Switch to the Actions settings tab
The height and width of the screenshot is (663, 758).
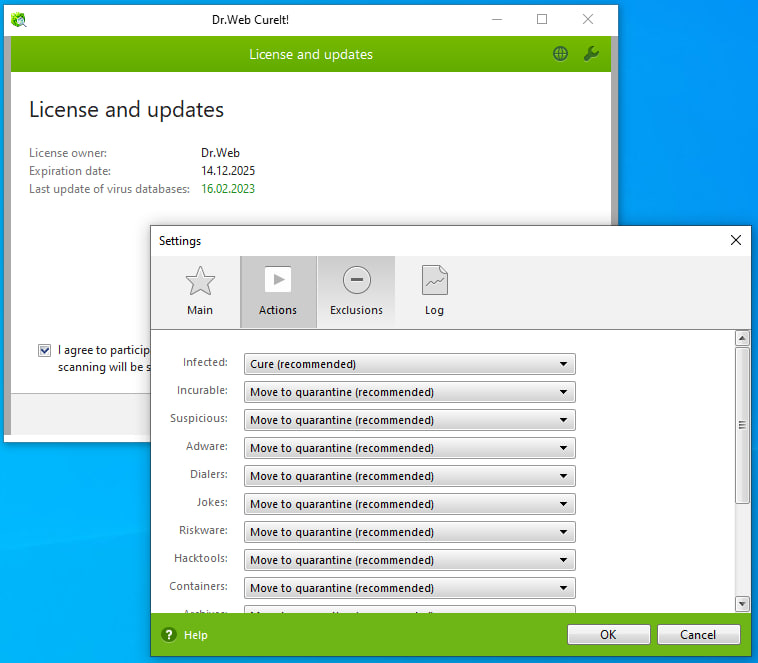point(278,292)
